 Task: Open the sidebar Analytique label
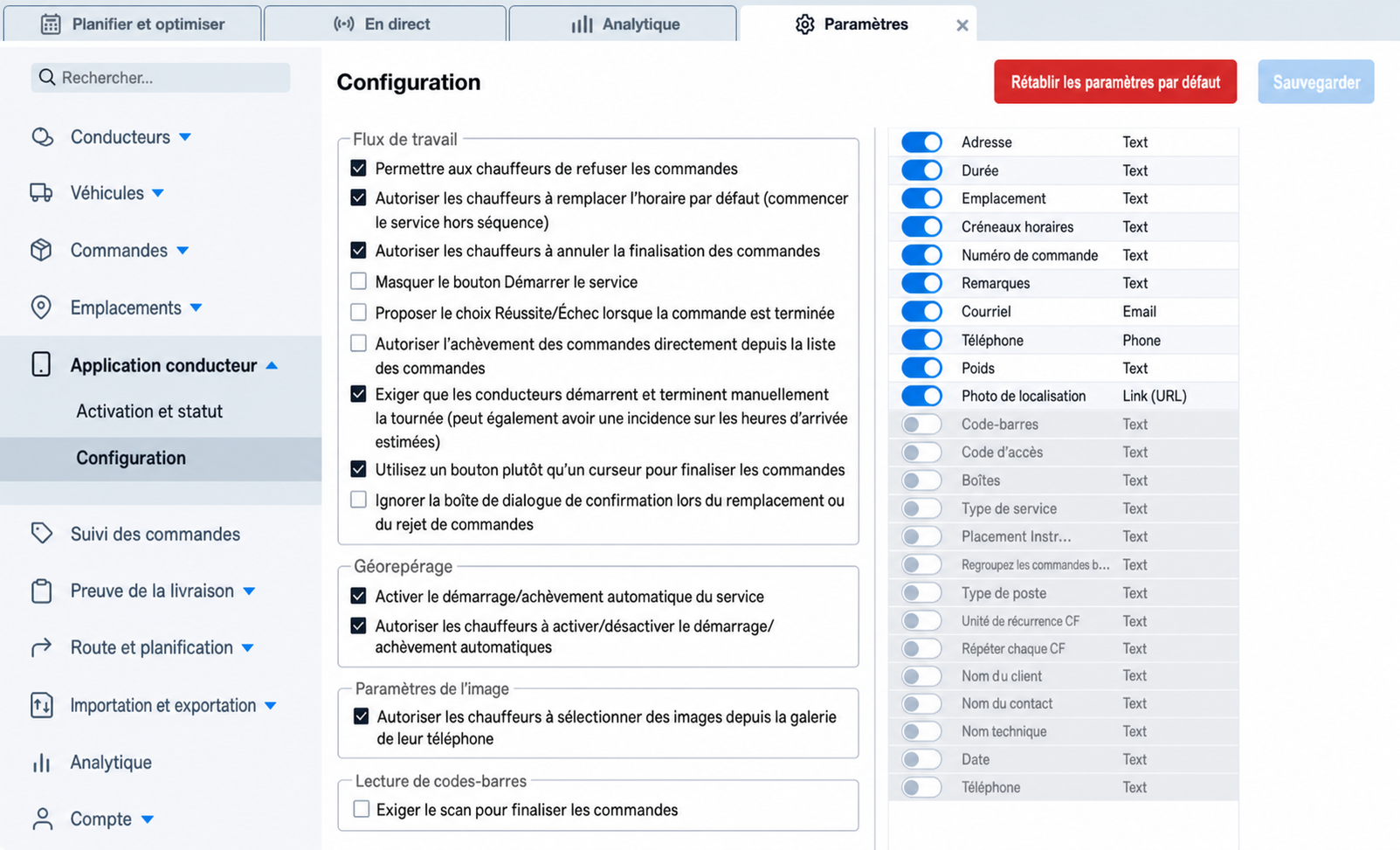111,763
